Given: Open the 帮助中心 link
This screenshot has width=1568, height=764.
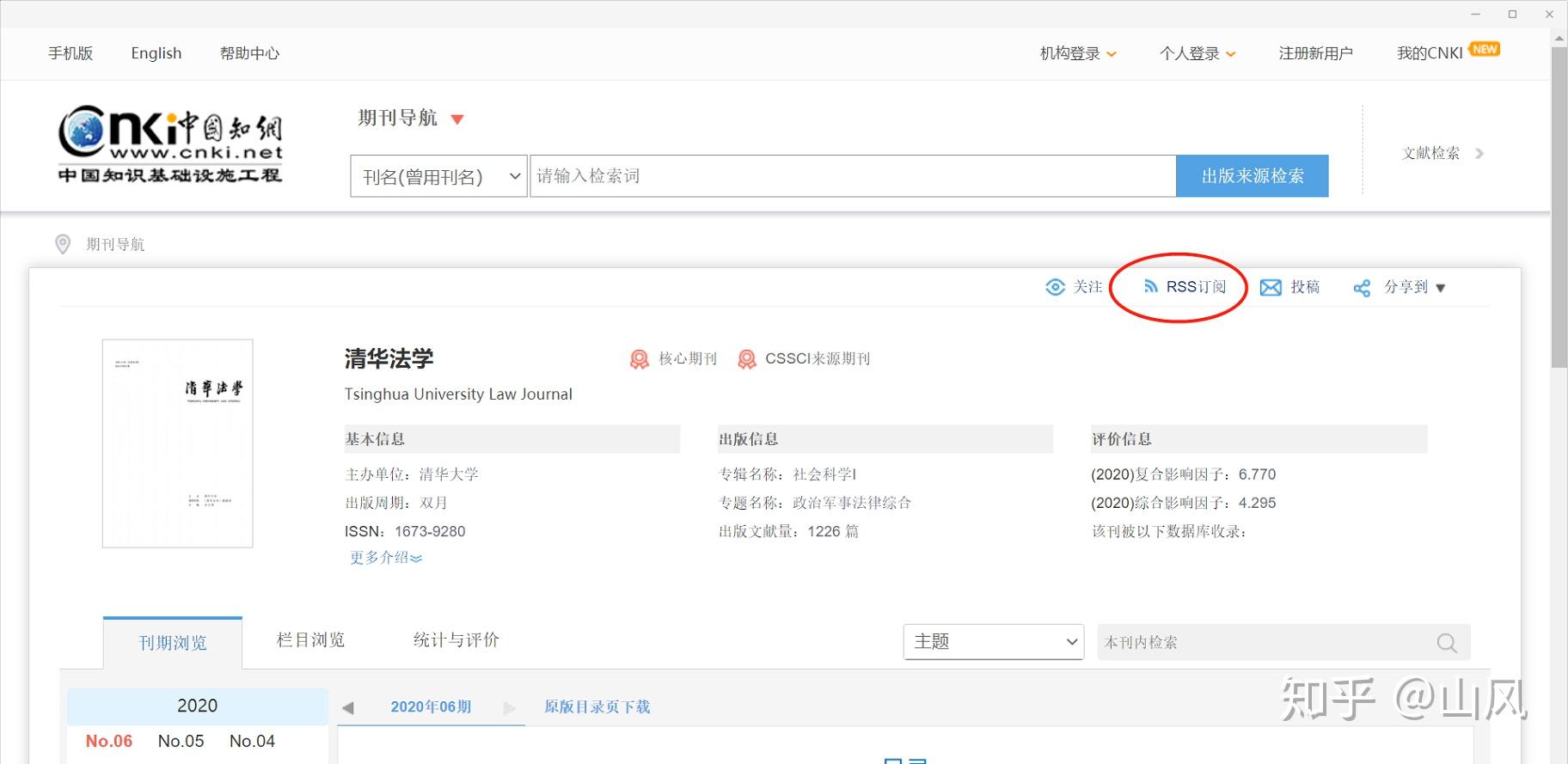Looking at the screenshot, I should pos(249,53).
